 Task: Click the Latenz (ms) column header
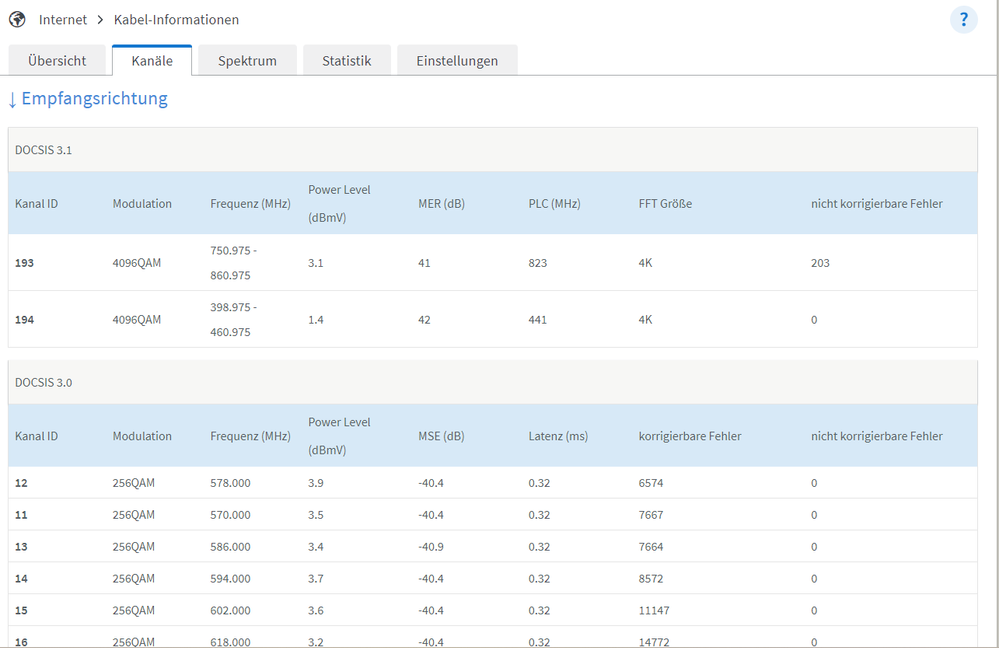tap(560, 436)
